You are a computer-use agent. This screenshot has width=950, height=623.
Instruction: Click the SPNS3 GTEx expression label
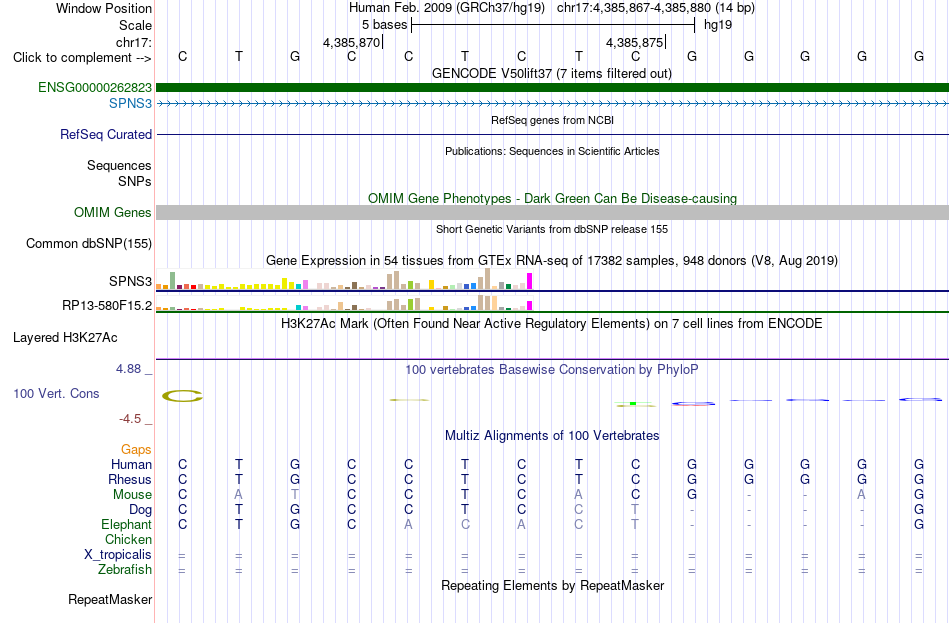(x=130, y=281)
